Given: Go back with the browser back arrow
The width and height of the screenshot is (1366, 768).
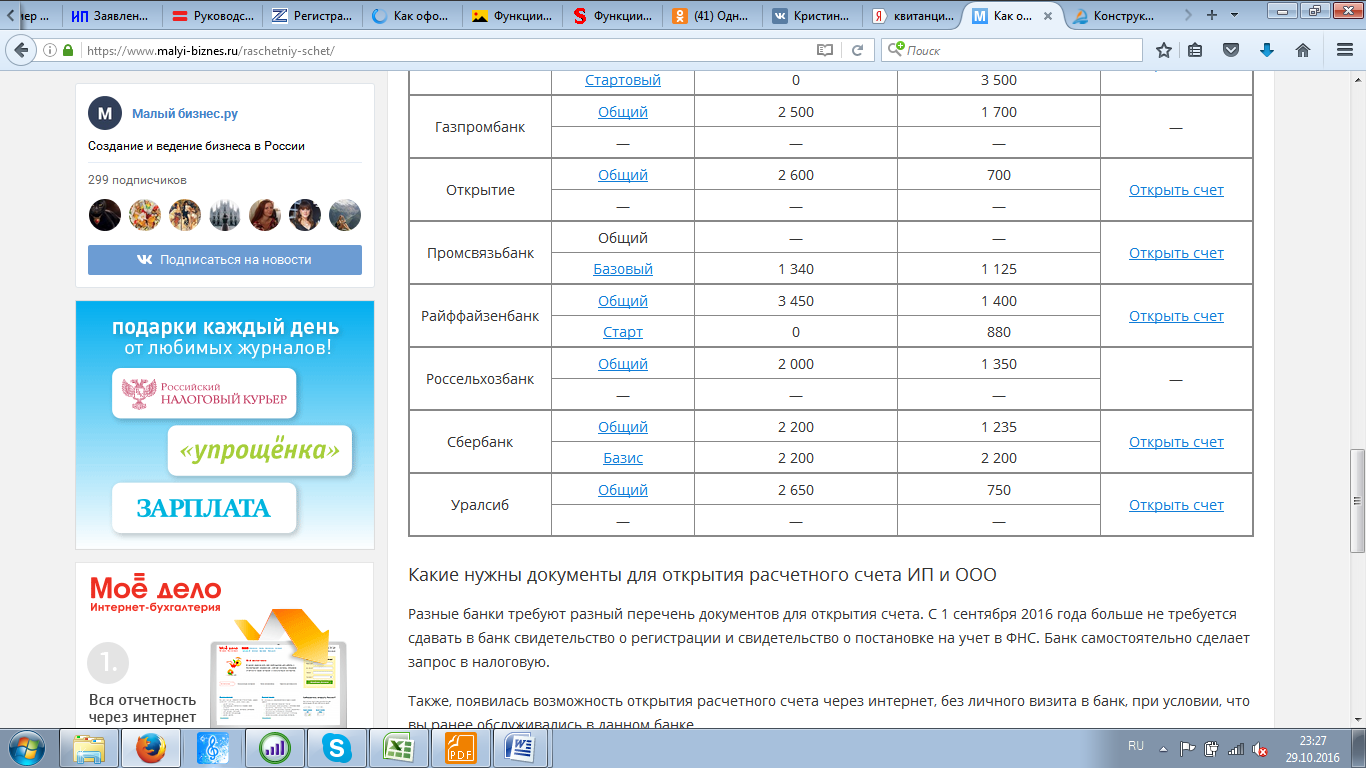Looking at the screenshot, I should pos(22,50).
